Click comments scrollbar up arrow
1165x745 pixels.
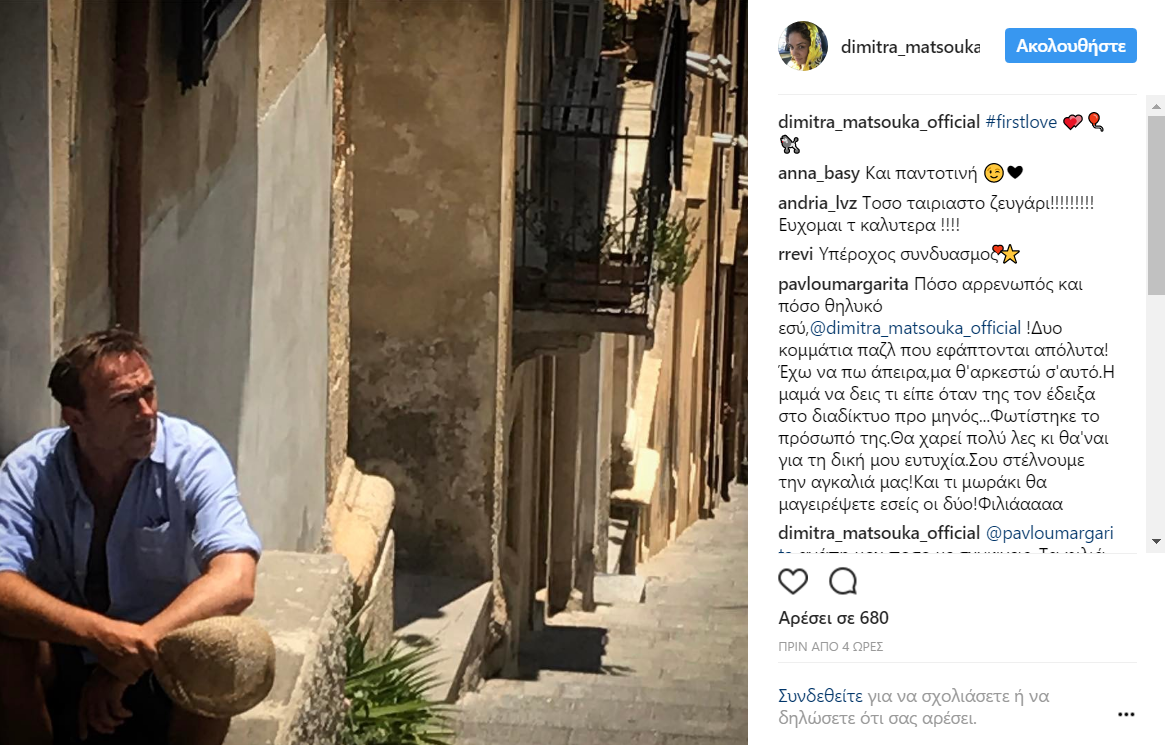coord(1156,106)
